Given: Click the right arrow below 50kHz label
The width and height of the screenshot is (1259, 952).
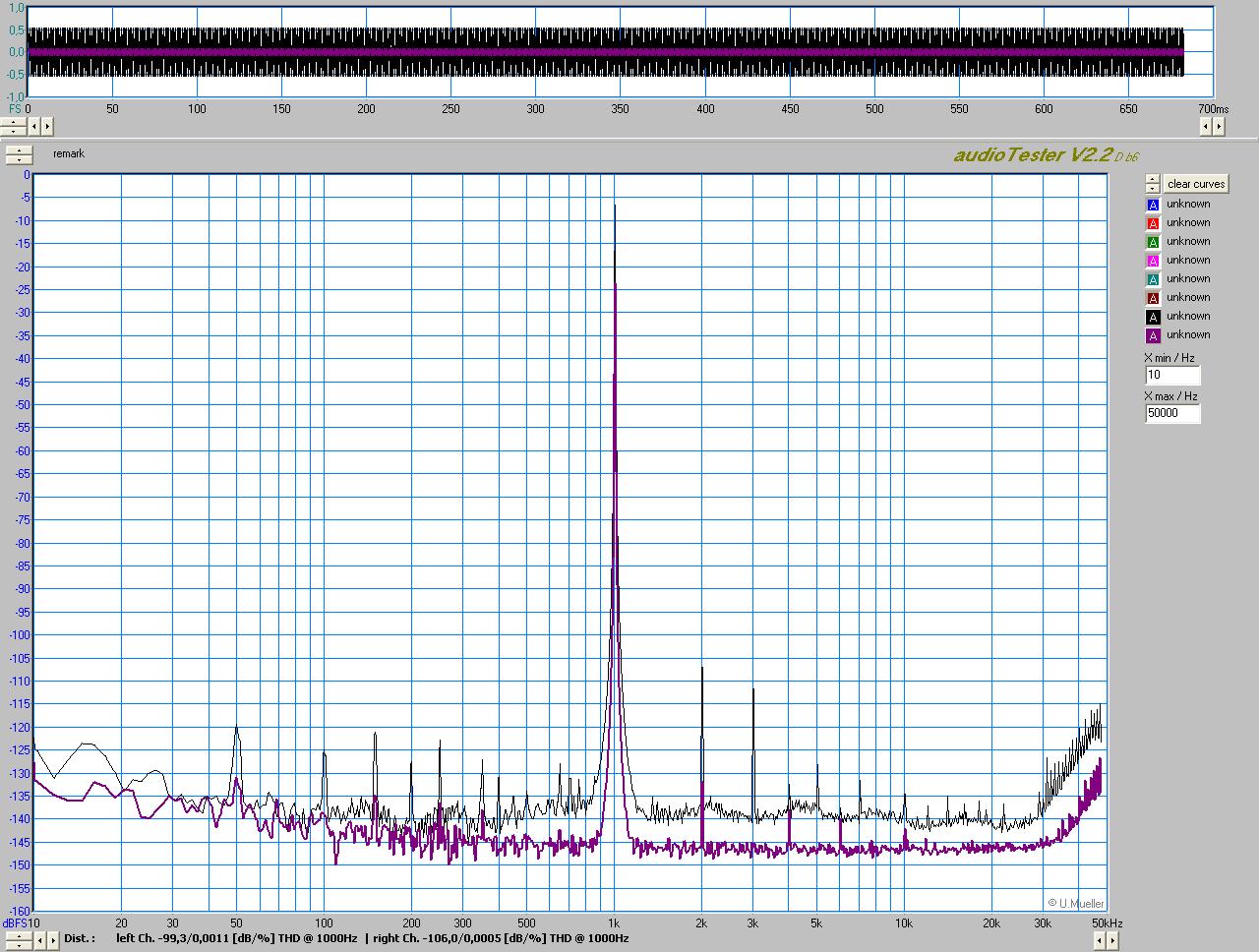Looking at the screenshot, I should tap(1112, 940).
